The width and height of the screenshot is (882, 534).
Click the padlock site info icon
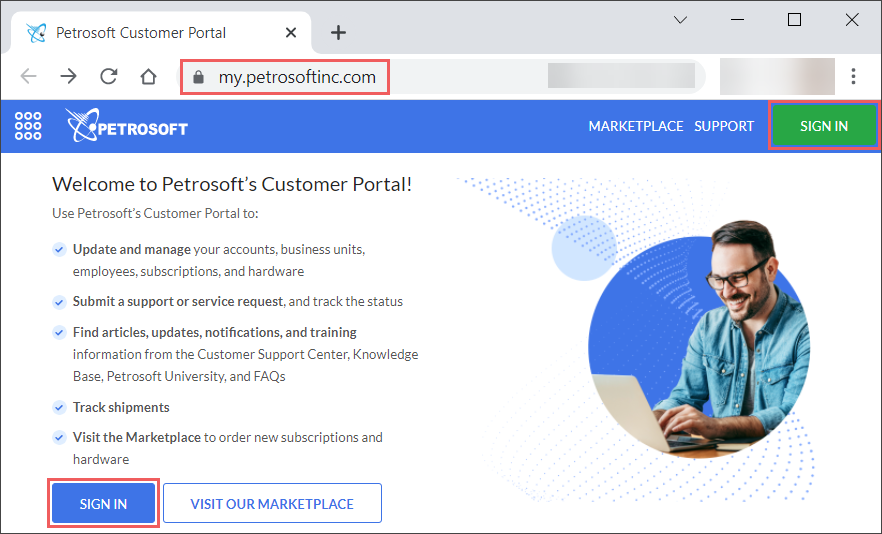198,77
